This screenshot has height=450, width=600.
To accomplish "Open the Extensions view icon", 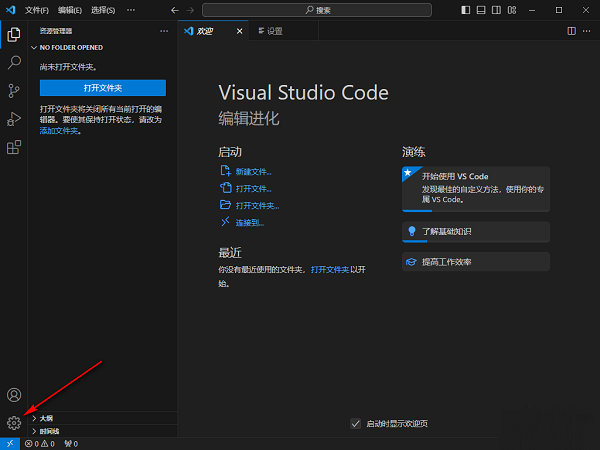I will (14, 147).
